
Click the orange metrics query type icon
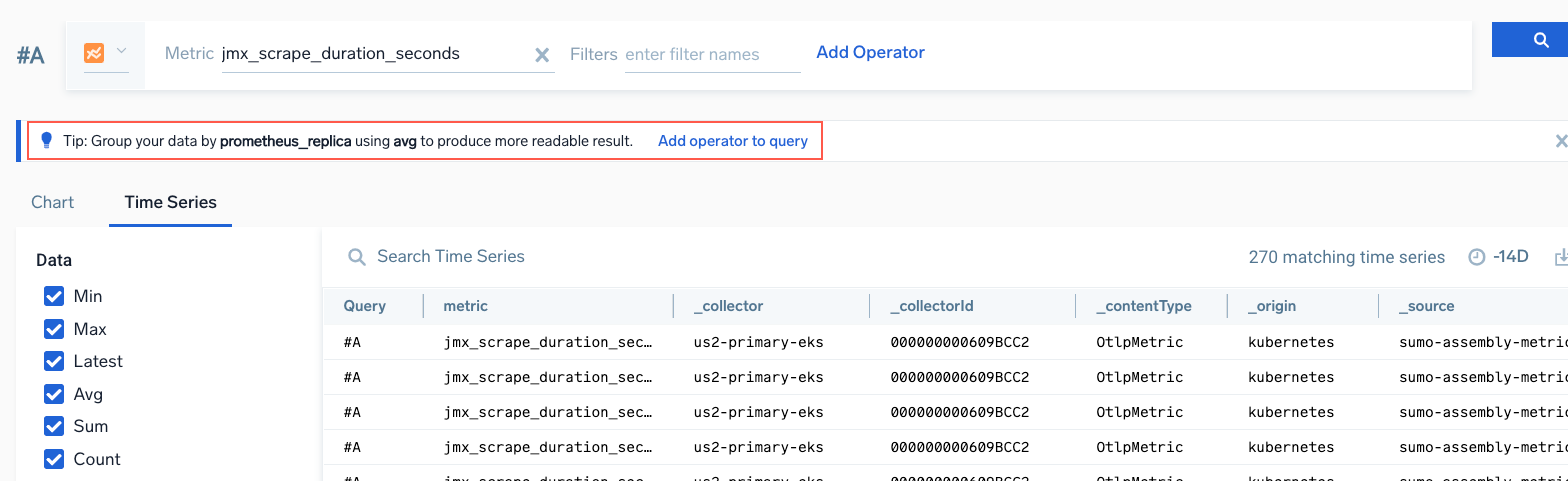(x=94, y=53)
